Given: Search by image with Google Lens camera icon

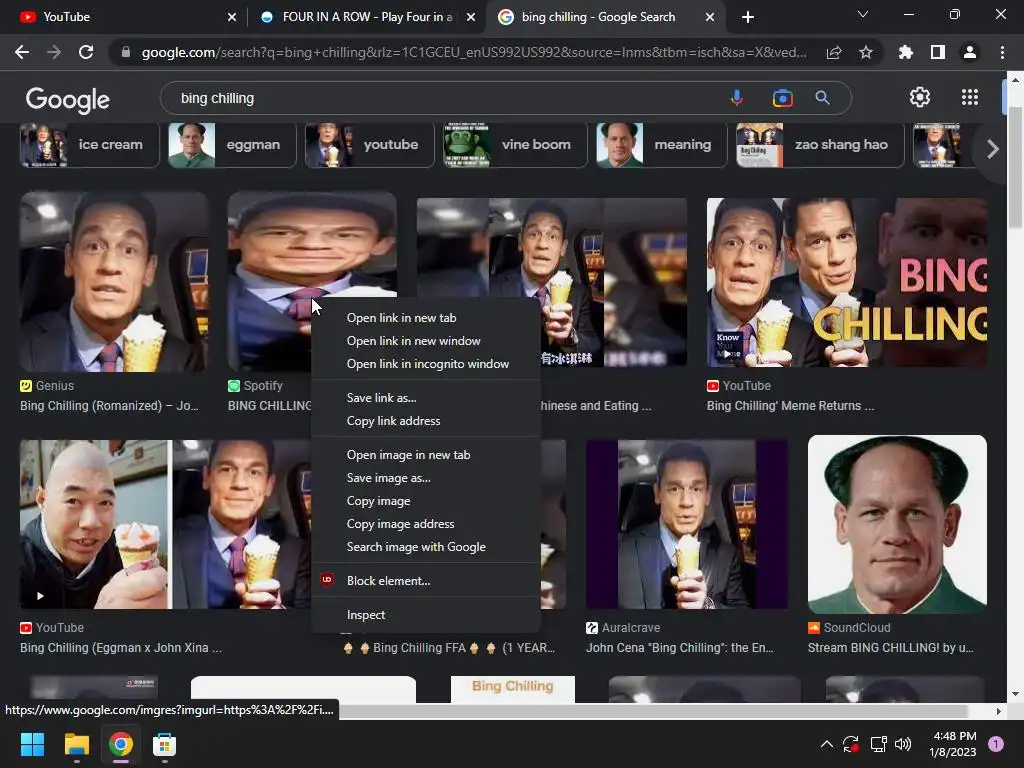Looking at the screenshot, I should [x=782, y=98].
